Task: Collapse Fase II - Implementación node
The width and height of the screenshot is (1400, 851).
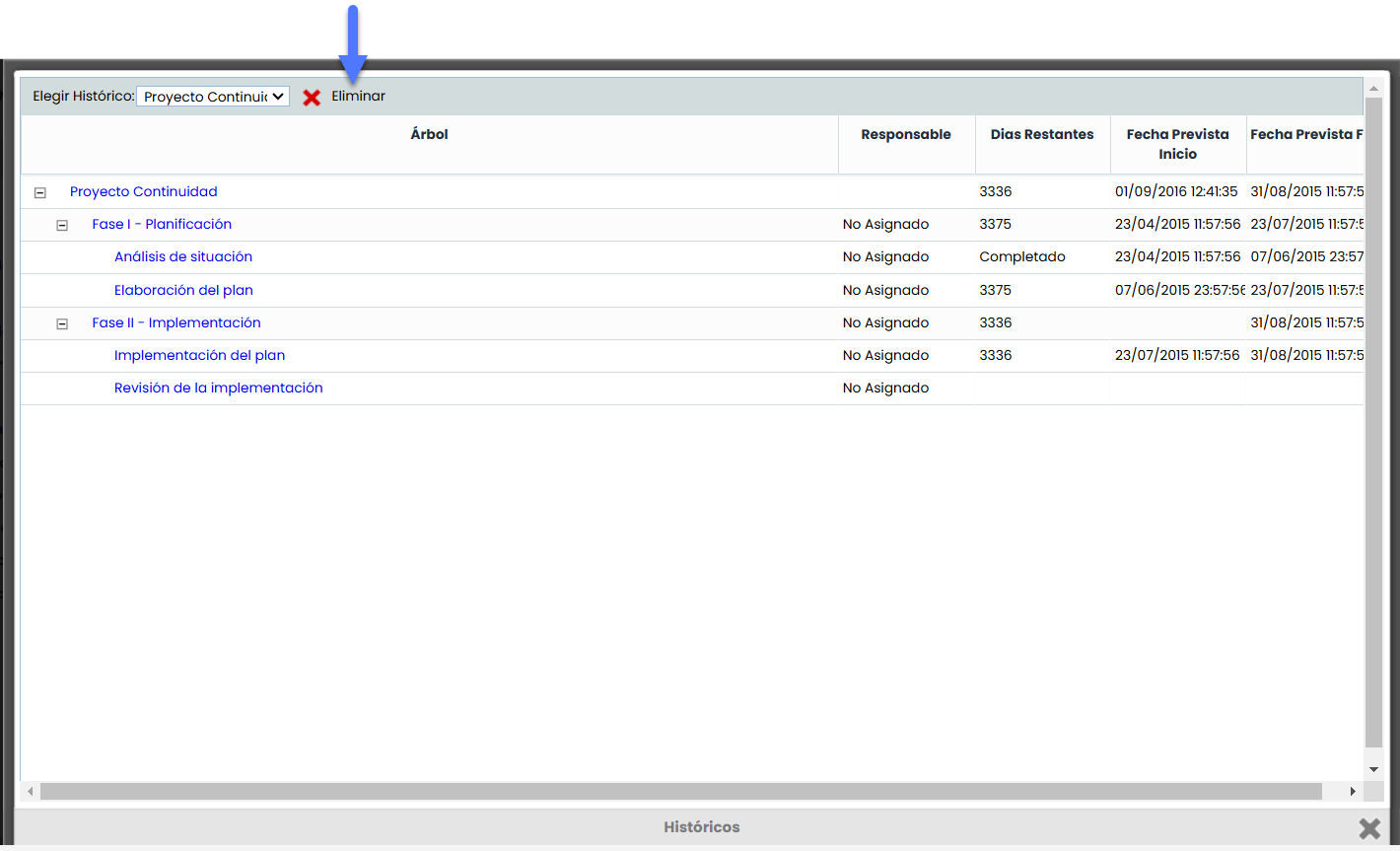Action: click(x=62, y=324)
